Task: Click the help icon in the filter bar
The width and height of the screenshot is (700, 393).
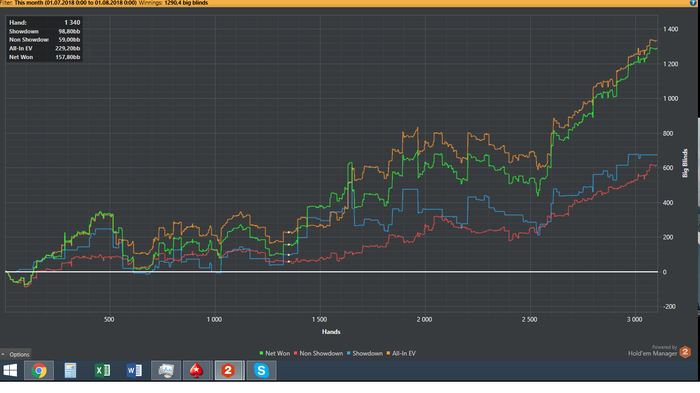Action: point(693,3)
